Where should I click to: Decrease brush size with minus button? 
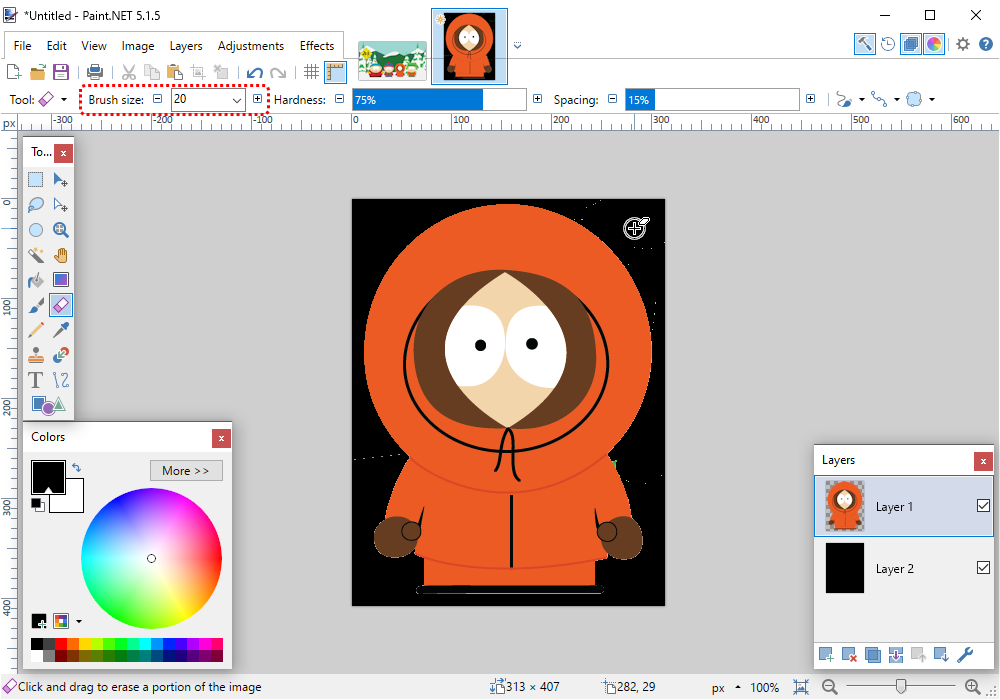point(158,99)
